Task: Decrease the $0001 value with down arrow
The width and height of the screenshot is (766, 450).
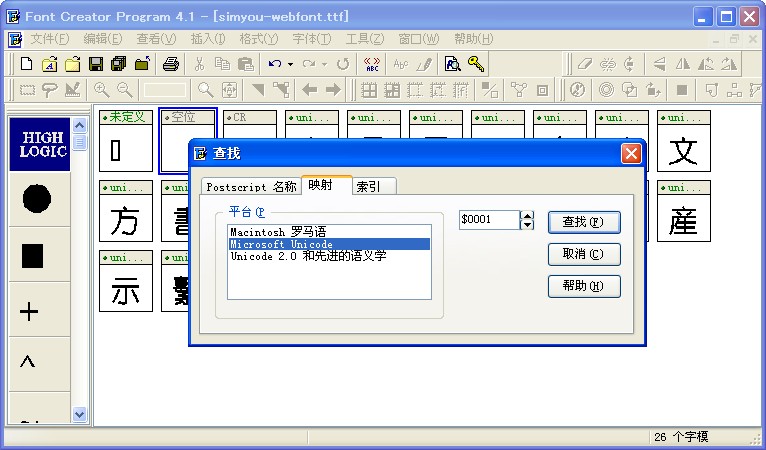Action: (528, 225)
